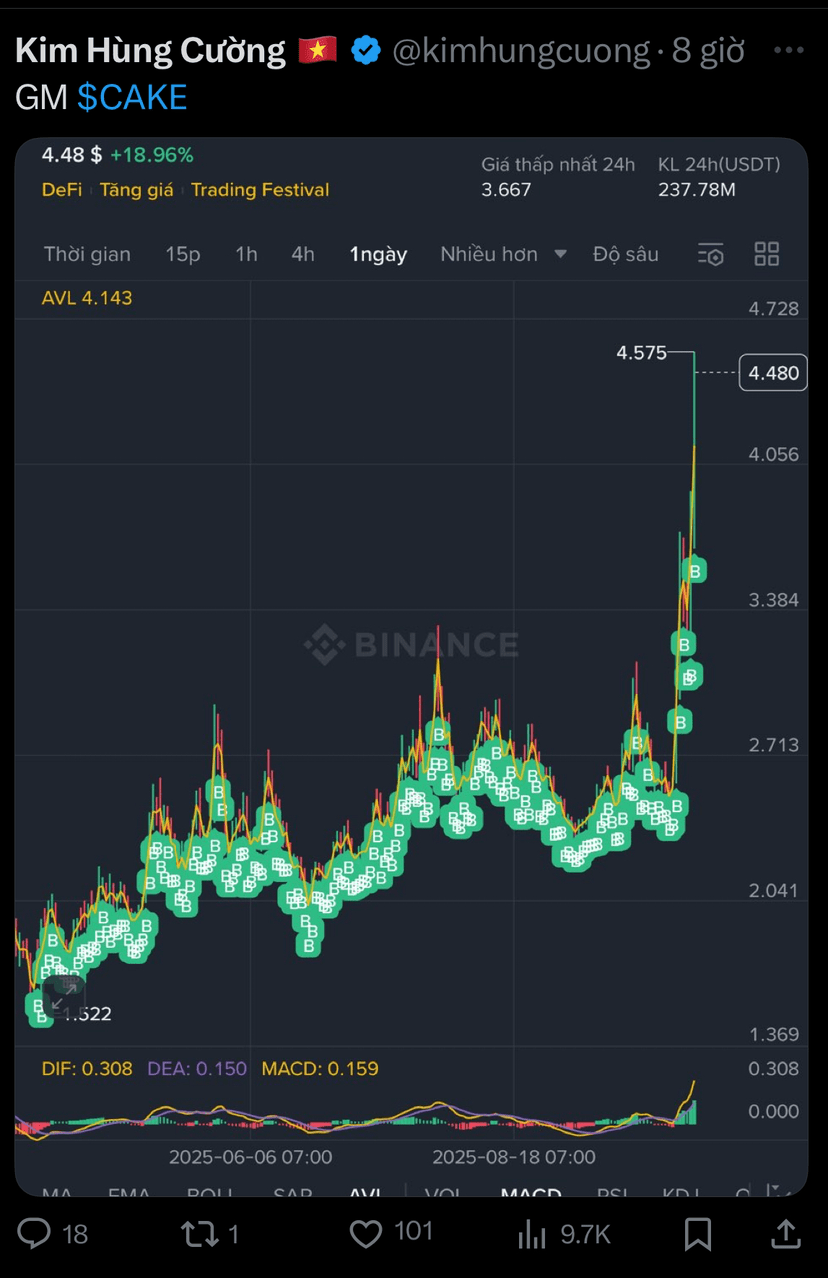Select the 1h timeframe

pyautogui.click(x=246, y=254)
